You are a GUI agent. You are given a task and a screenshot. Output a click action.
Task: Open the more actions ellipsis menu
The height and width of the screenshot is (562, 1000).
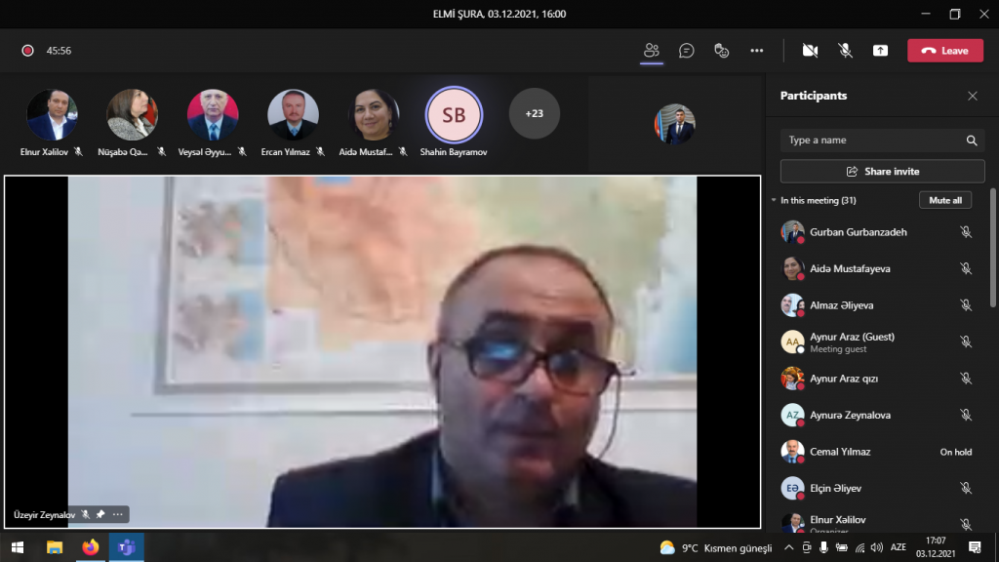coord(756,50)
